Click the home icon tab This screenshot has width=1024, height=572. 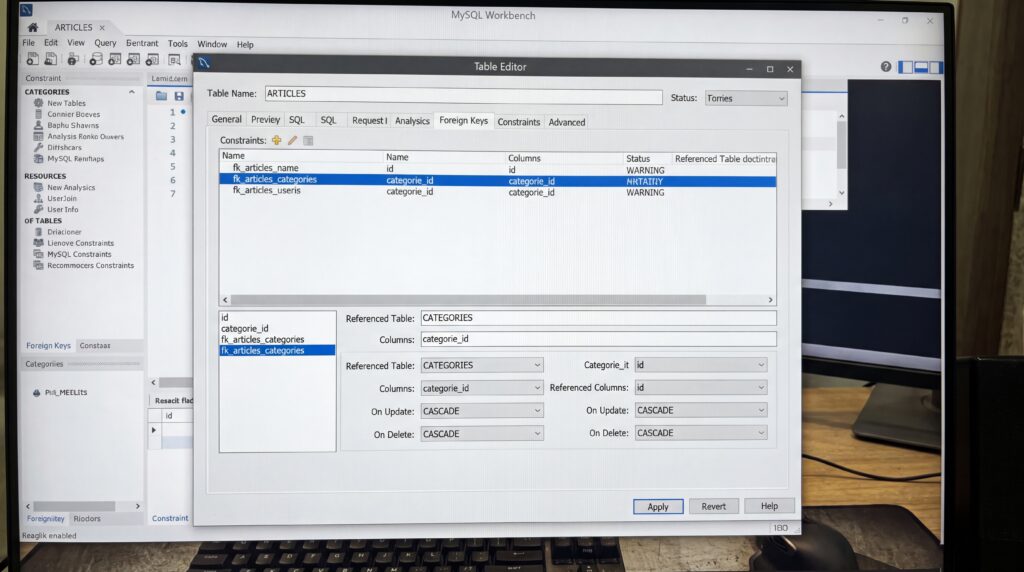coord(33,27)
